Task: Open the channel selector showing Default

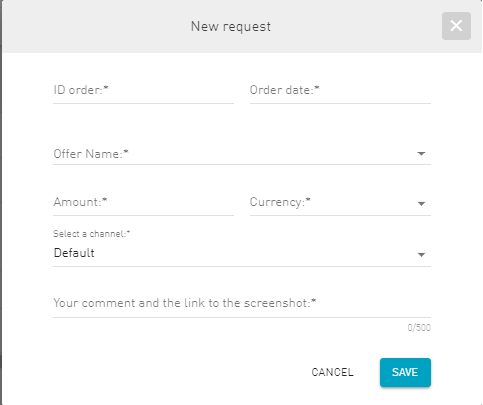Action: [x=242, y=253]
